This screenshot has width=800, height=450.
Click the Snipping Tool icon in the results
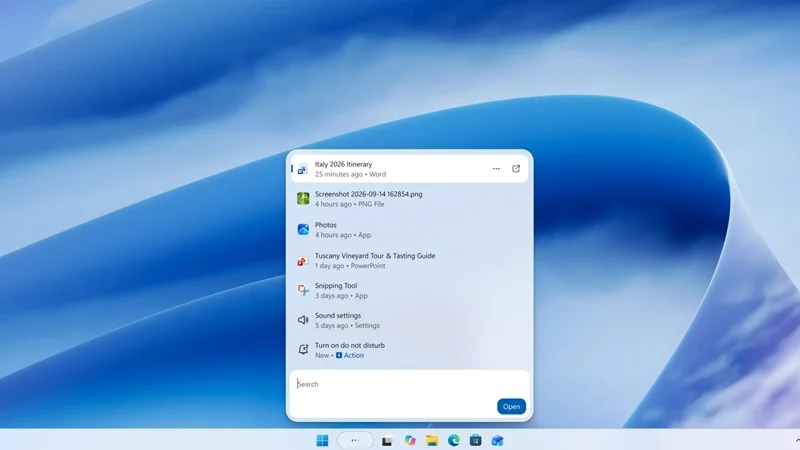(x=303, y=290)
